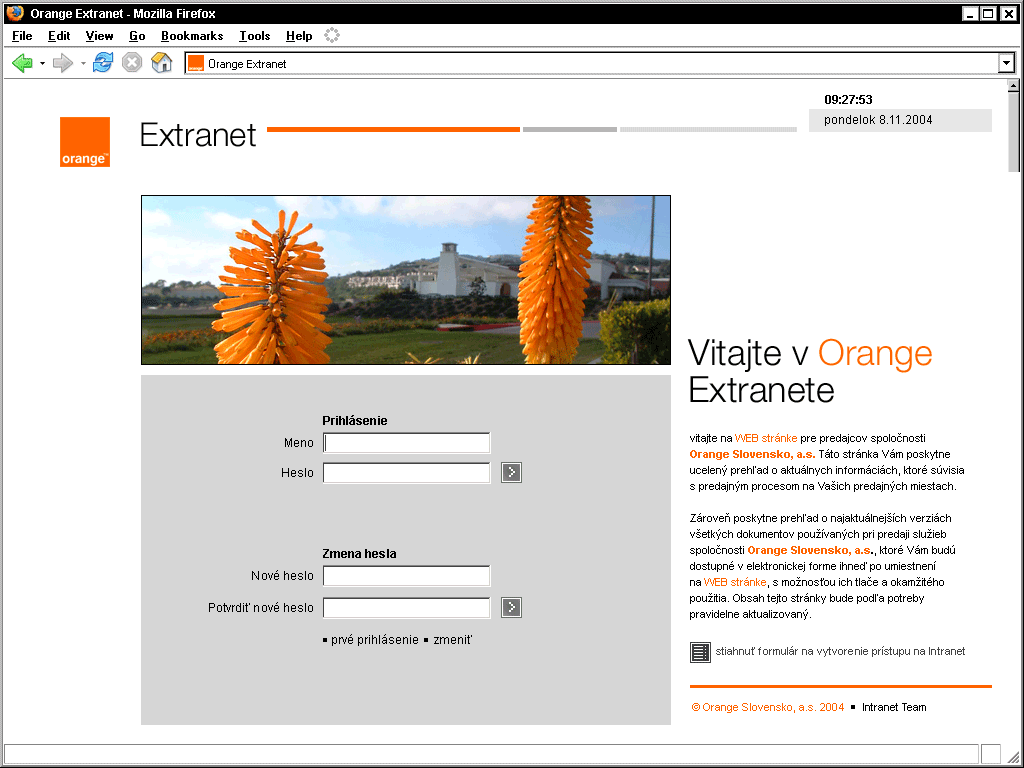
Task: Click the Prihlásenie heading
Action: pos(355,421)
